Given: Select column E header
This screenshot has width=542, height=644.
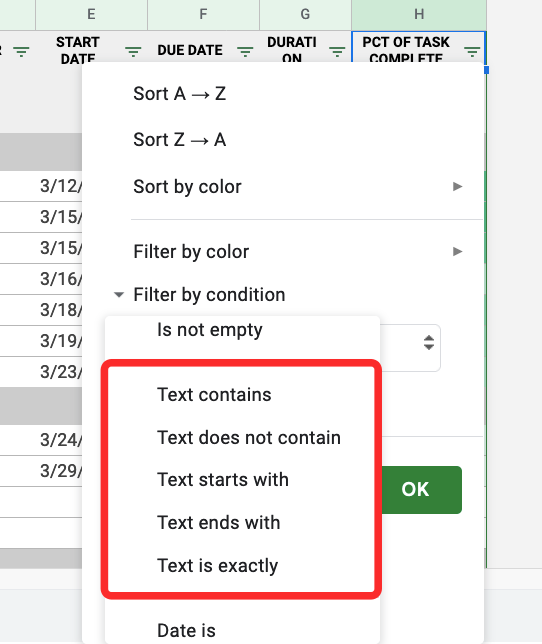Looking at the screenshot, I should [92, 14].
